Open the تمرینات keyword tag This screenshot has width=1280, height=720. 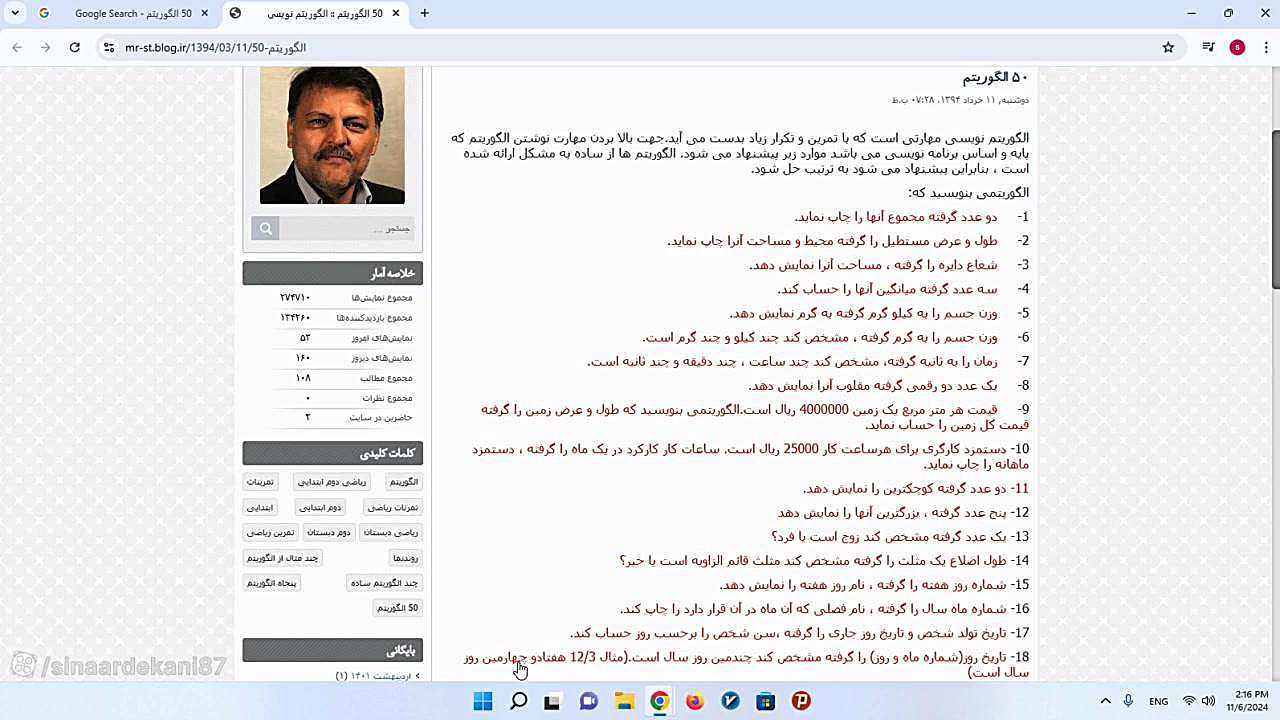[x=260, y=482]
